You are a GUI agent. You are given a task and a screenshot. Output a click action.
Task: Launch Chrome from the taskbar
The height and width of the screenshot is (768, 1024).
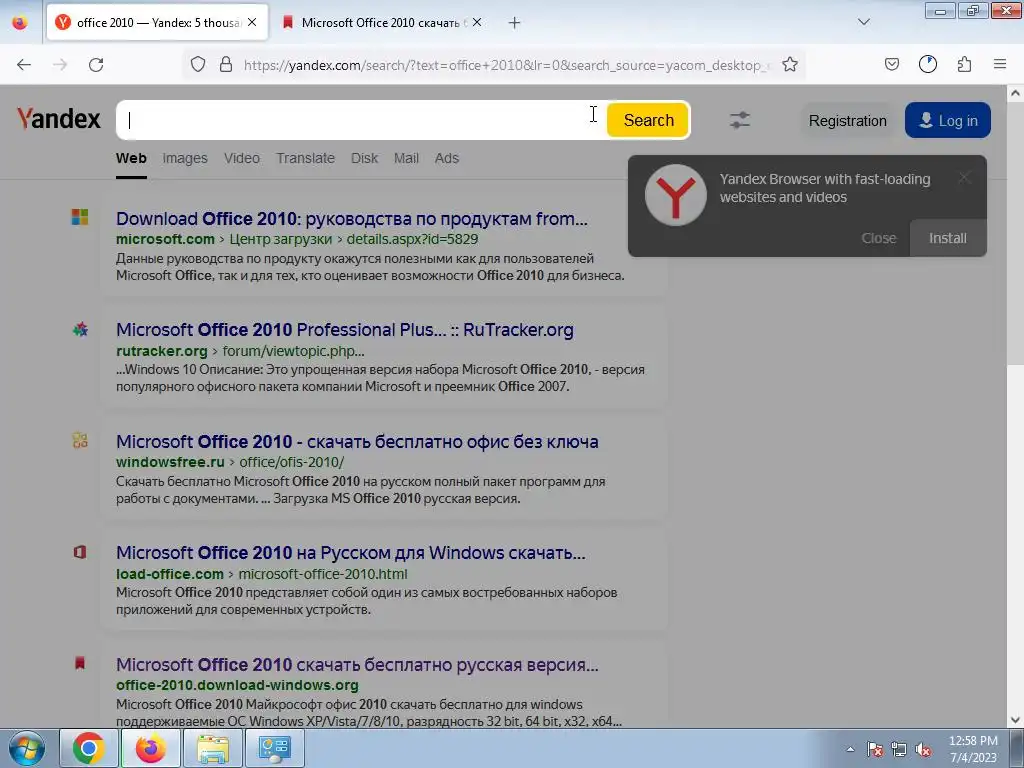[89, 748]
